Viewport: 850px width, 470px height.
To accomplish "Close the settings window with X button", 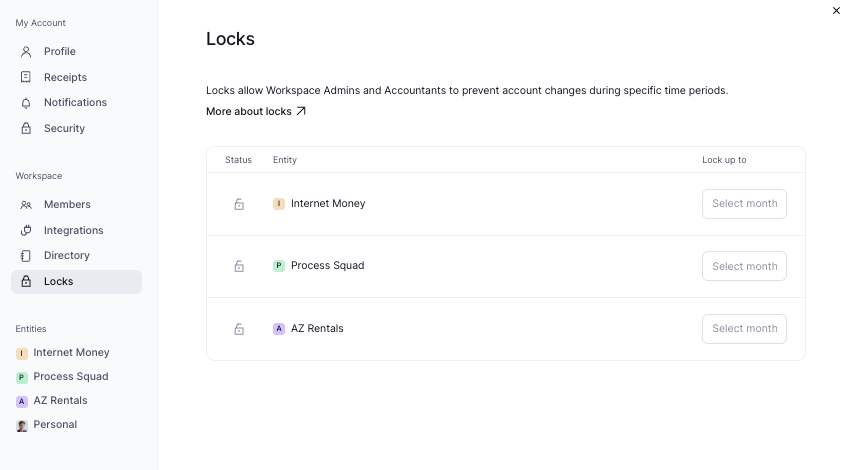I will pyautogui.click(x=836, y=11).
